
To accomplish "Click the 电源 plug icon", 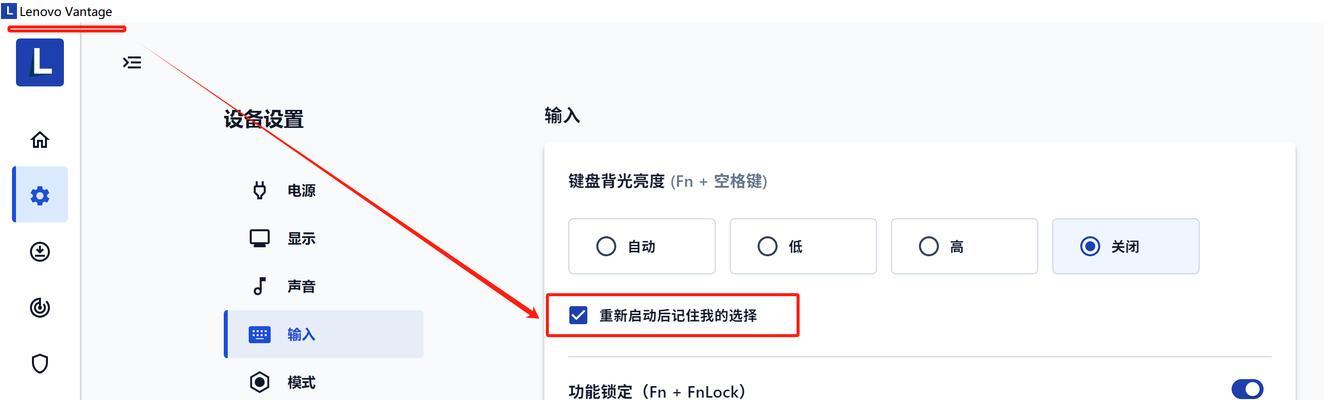I will pos(260,190).
